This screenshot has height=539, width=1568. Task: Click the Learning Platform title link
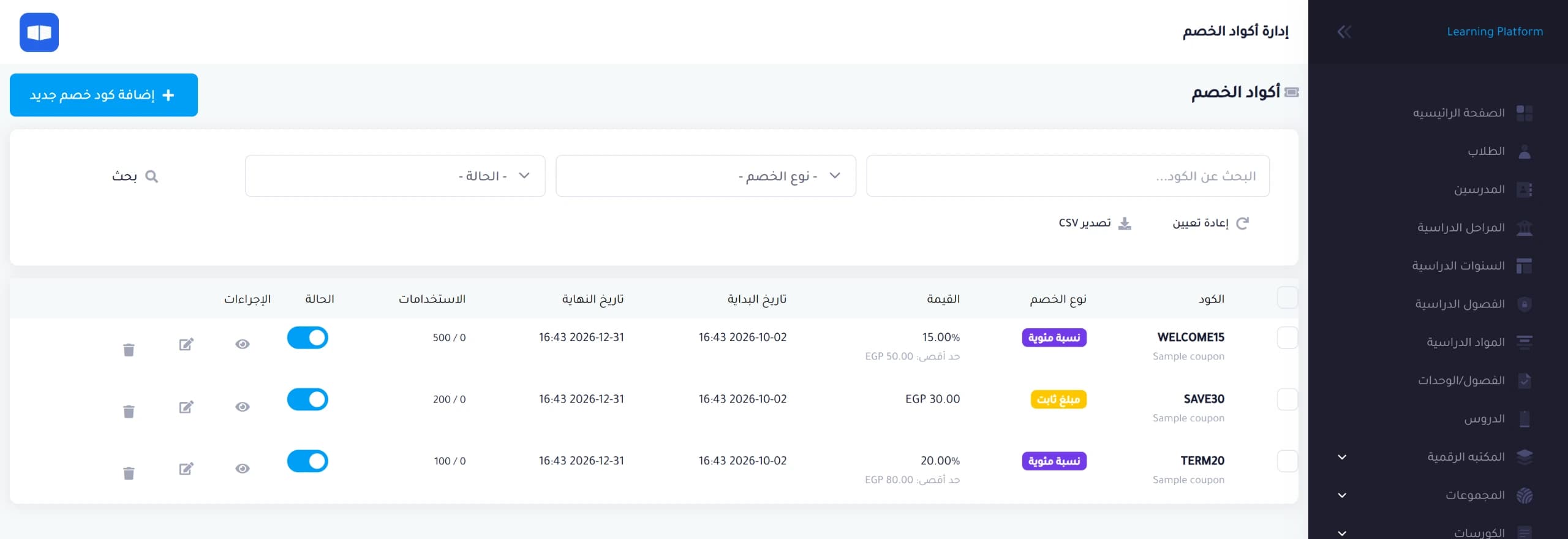point(1494,32)
